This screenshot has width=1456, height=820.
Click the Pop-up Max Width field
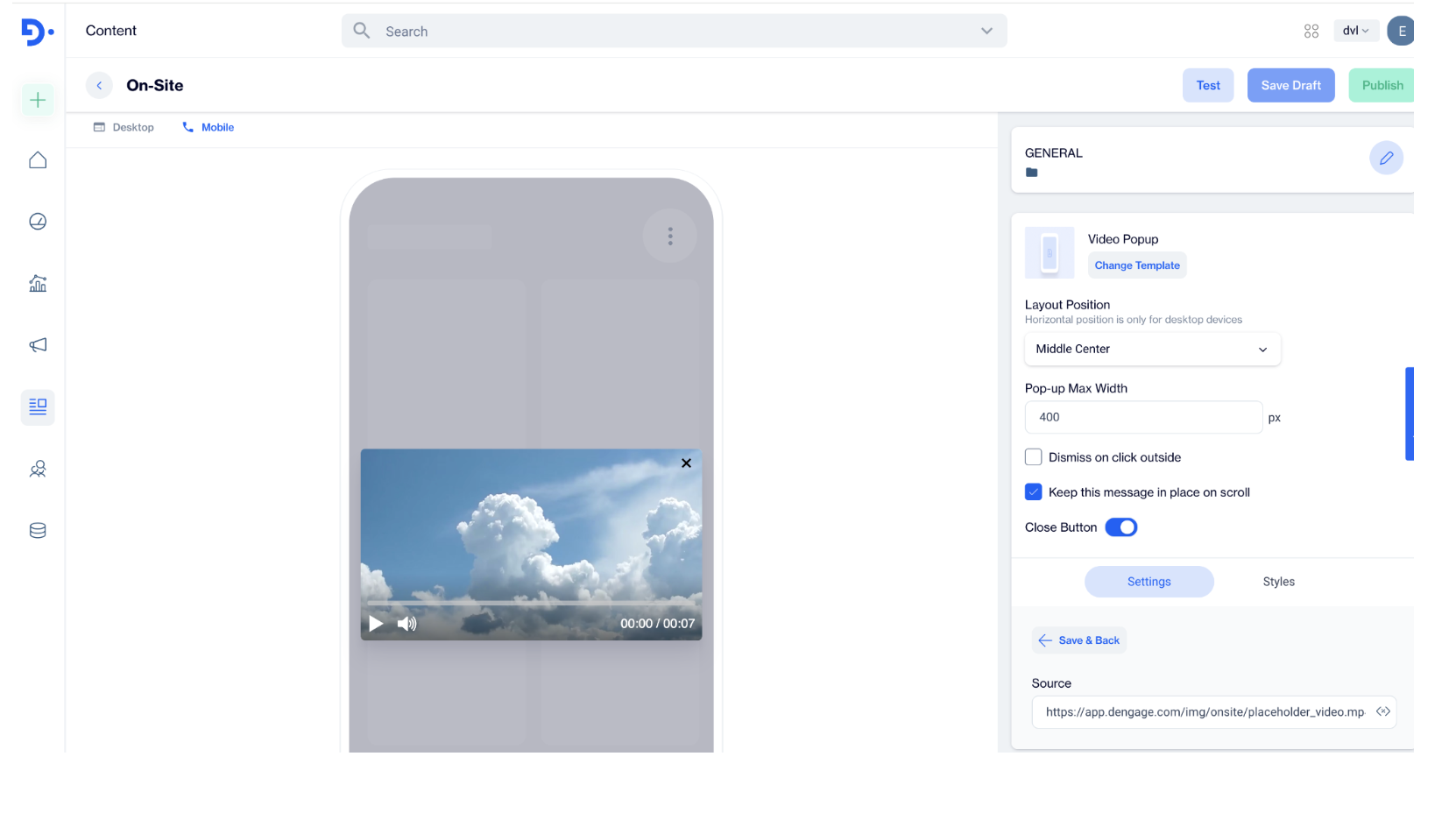point(1143,417)
